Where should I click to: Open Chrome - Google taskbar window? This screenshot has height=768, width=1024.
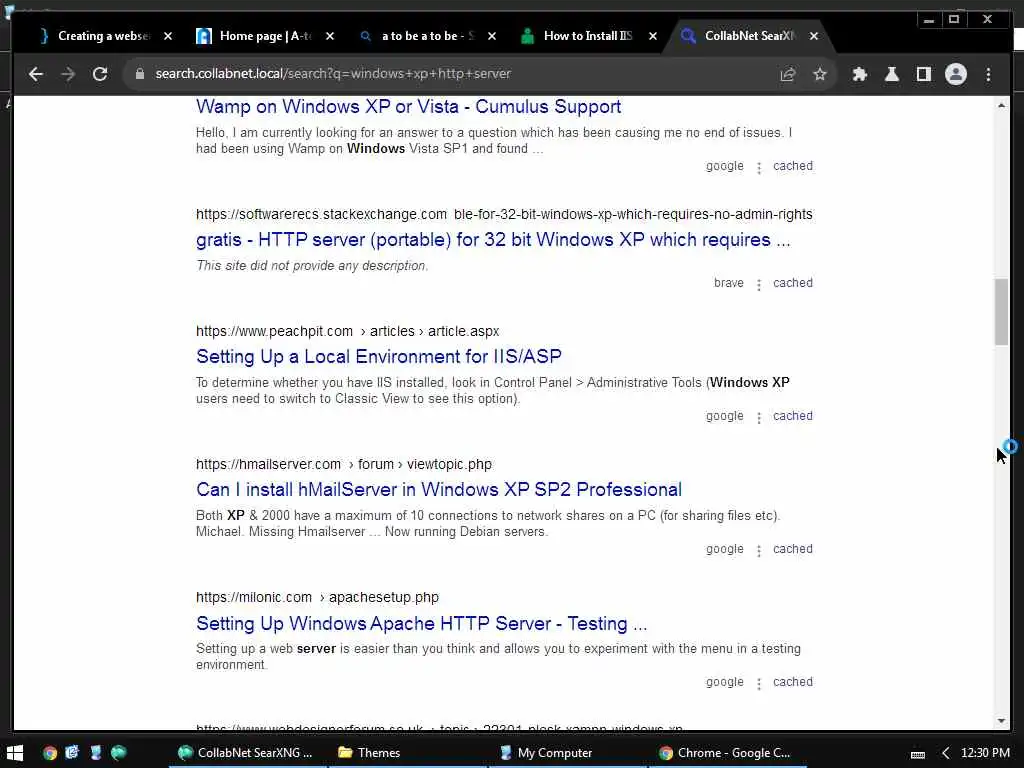726,753
